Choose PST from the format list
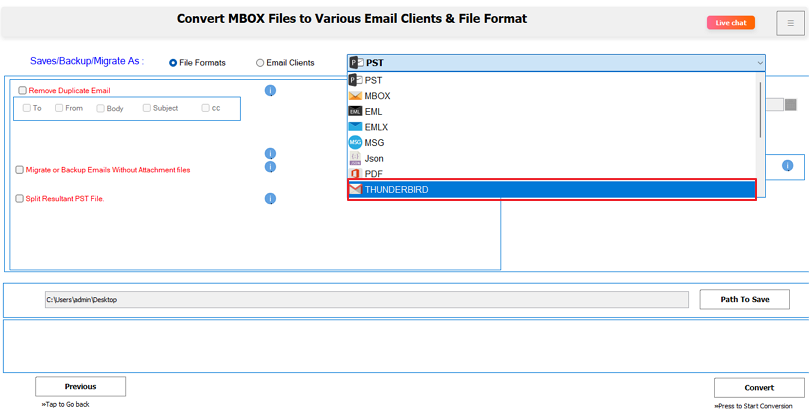This screenshot has height=409, width=809. [x=552, y=80]
